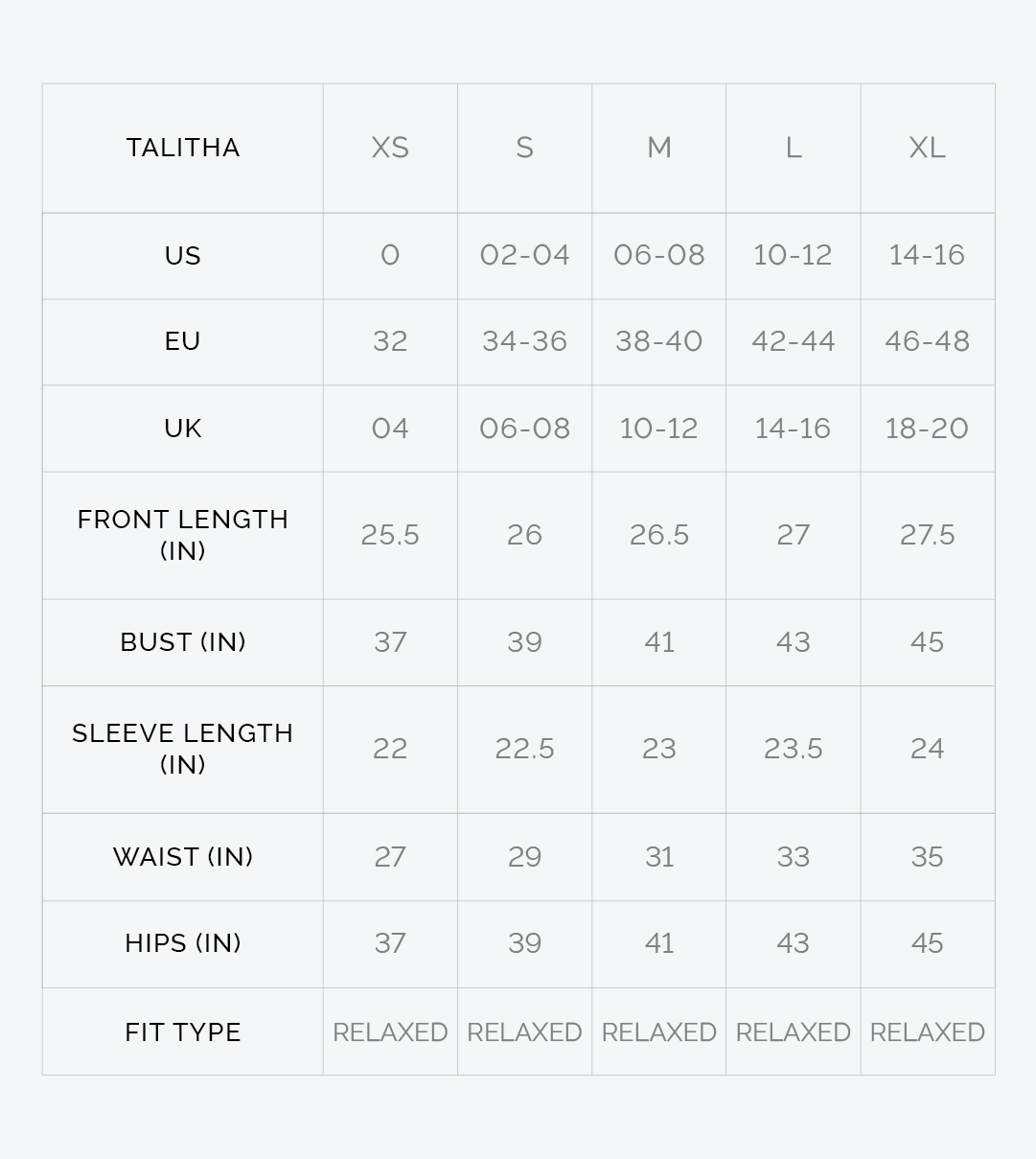This screenshot has height=1159, width=1036.
Task: Select the S size column header
Action: coord(524,148)
